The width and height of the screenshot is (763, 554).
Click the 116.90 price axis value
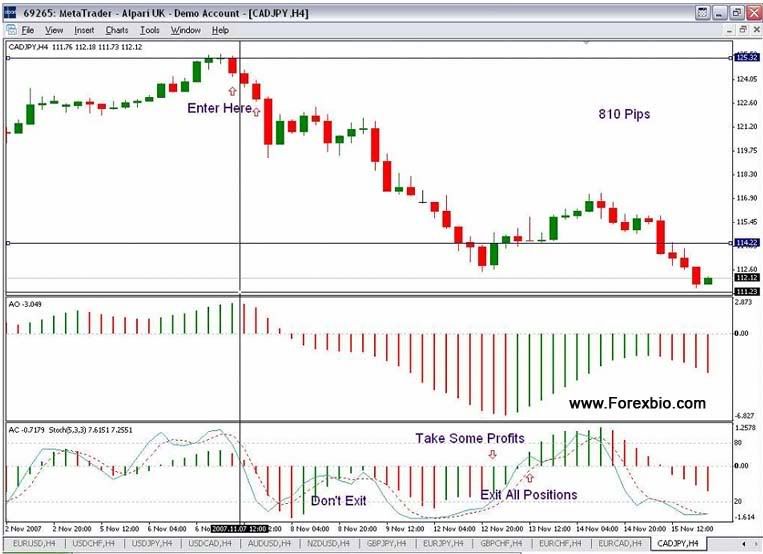click(x=746, y=198)
